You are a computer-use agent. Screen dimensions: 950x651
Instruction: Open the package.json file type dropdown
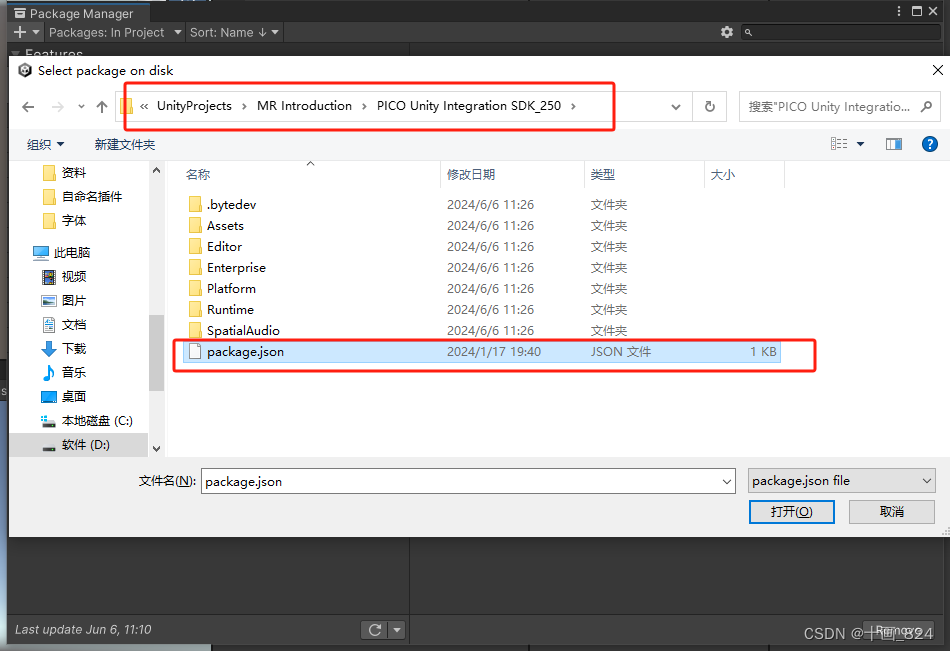click(842, 481)
